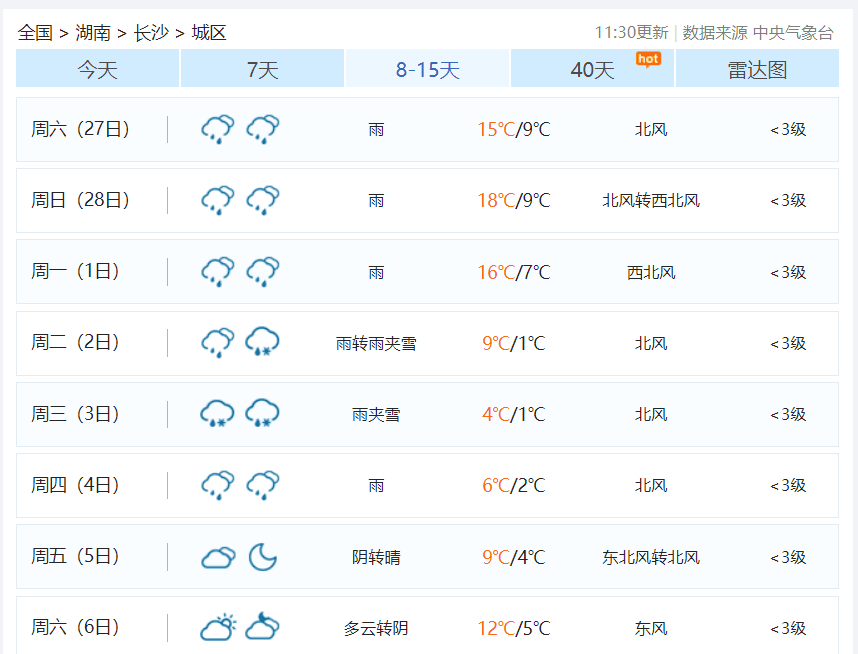
Task: Click the sleet icon on Tuesday 2日 row
Action: 263,341
